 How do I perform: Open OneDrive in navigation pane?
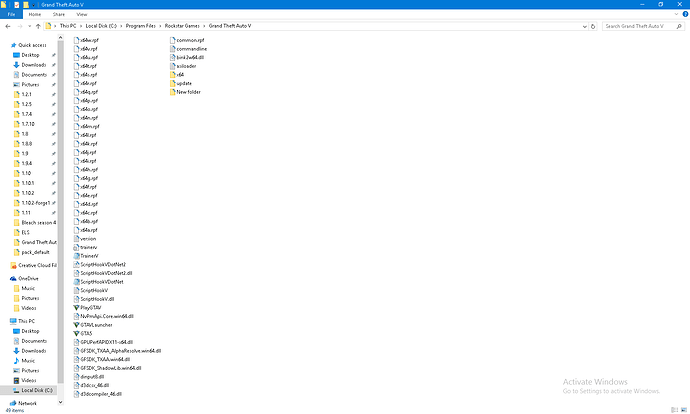coord(24,278)
